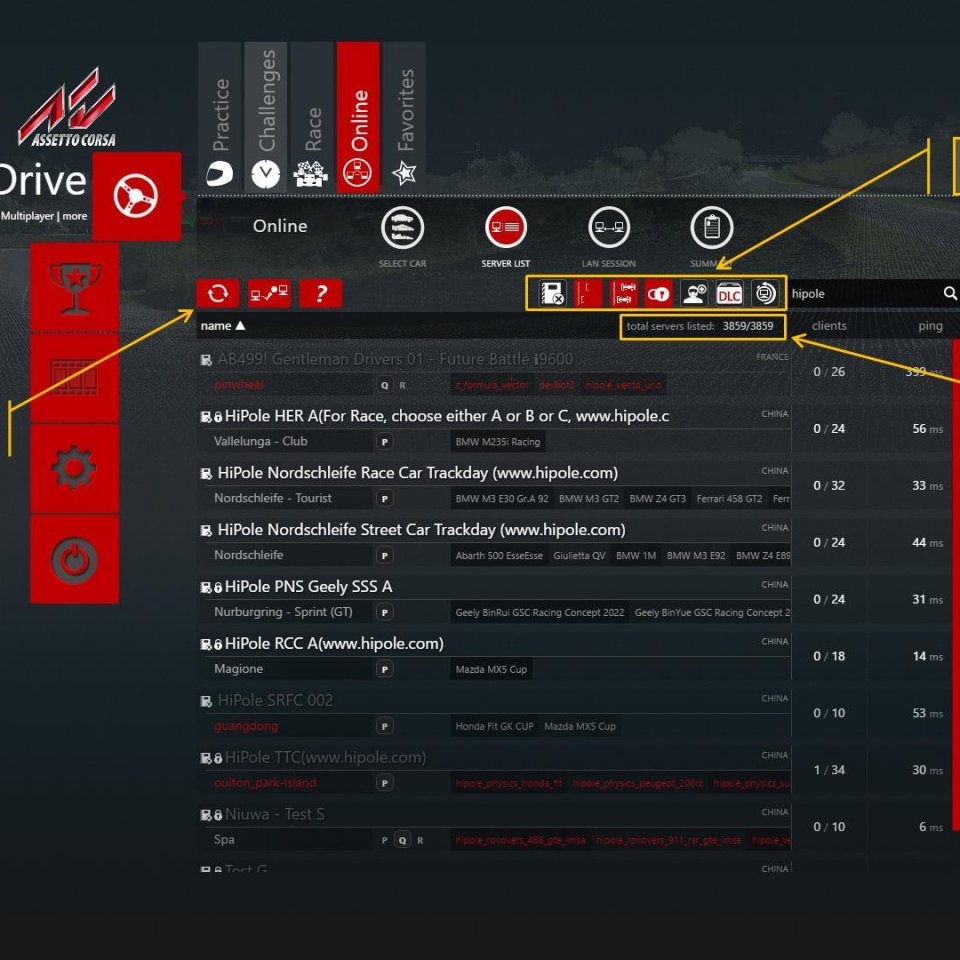Click the Ferrari 458 GT2 car tag
Image resolution: width=960 pixels, height=960 pixels.
click(729, 499)
